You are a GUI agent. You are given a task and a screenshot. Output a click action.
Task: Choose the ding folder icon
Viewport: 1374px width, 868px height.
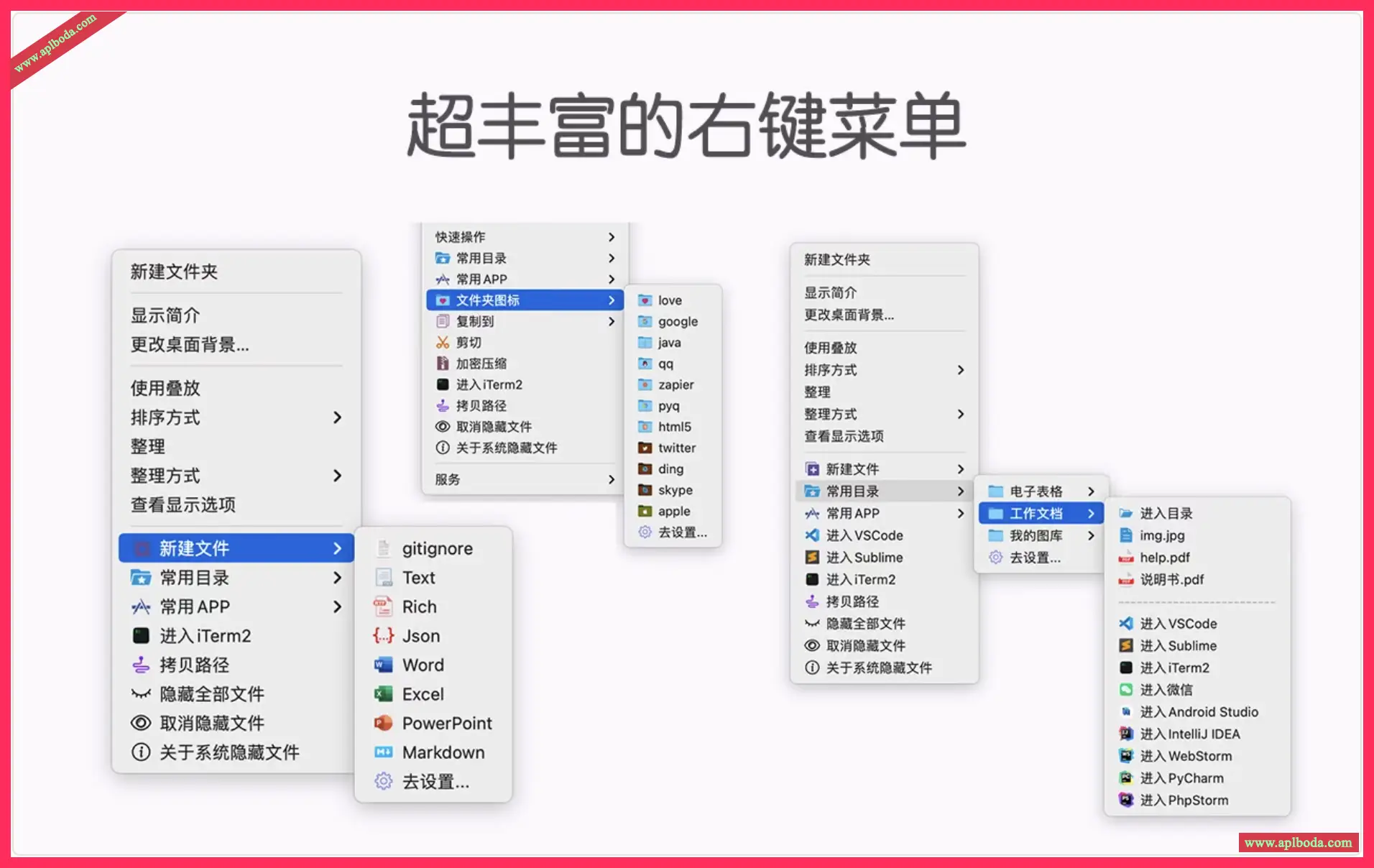pyautogui.click(x=645, y=469)
